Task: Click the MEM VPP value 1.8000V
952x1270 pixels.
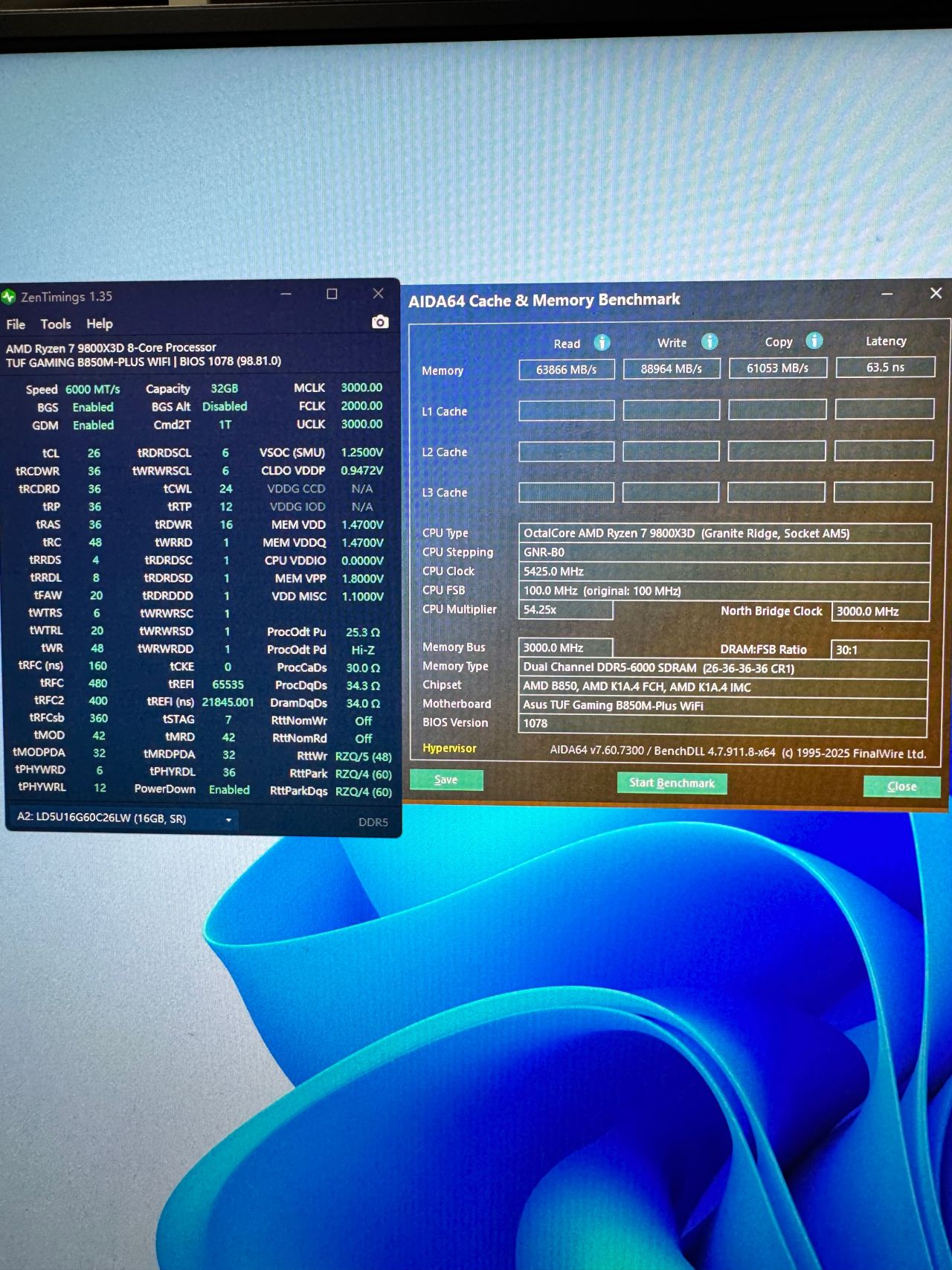Action: 362,578
